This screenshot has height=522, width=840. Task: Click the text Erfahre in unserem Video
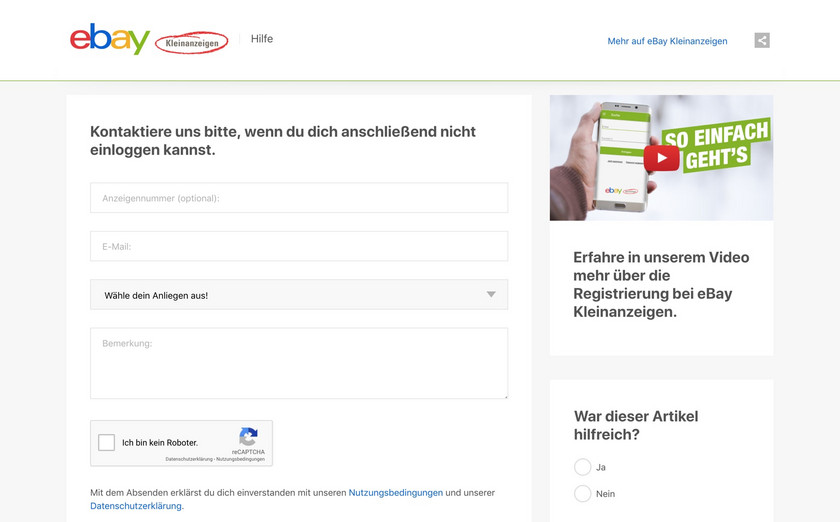[x=661, y=284]
